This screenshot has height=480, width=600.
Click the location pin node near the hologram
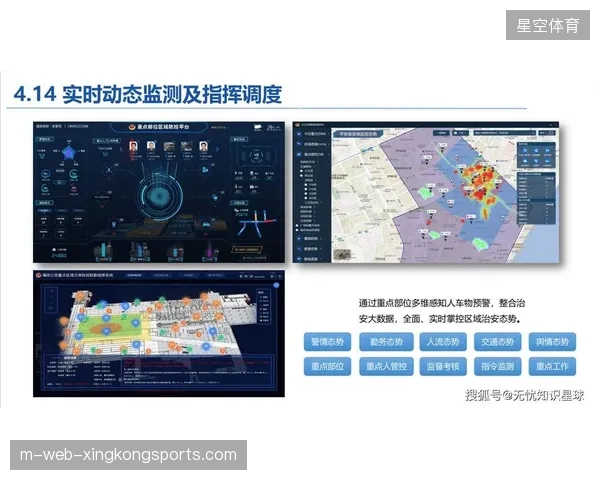(x=114, y=224)
